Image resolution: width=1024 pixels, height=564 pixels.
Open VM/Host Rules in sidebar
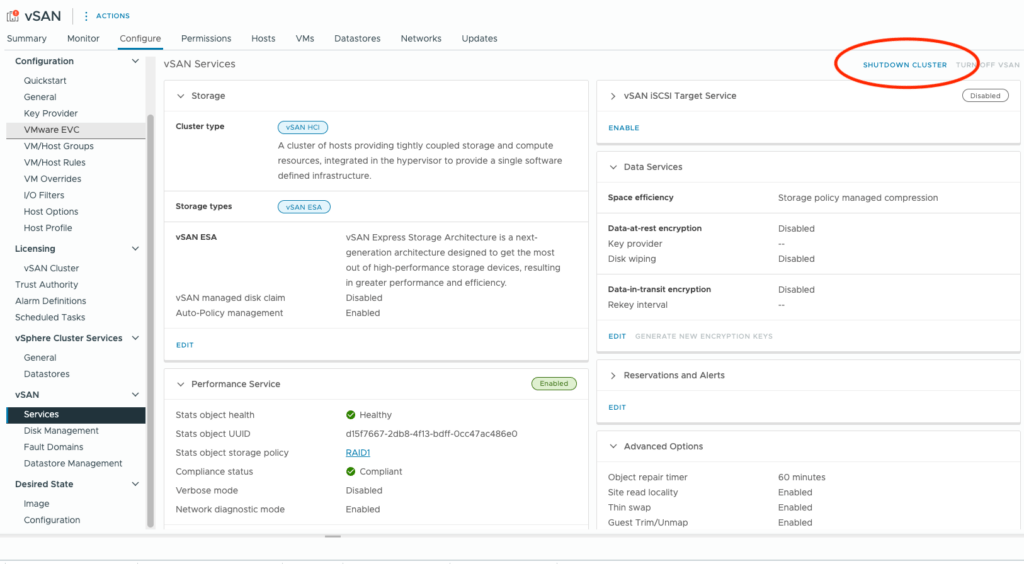(x=54, y=162)
